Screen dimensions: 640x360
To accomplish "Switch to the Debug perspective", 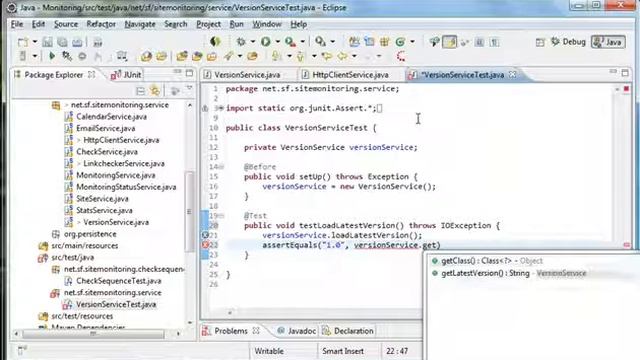I will 568,42.
